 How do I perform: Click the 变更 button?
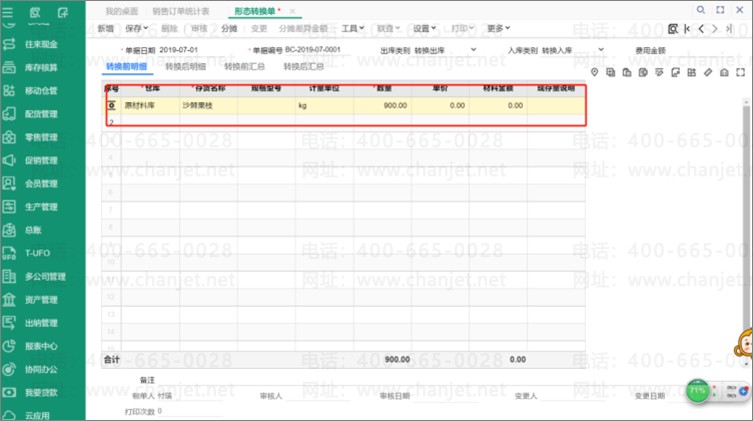point(259,28)
